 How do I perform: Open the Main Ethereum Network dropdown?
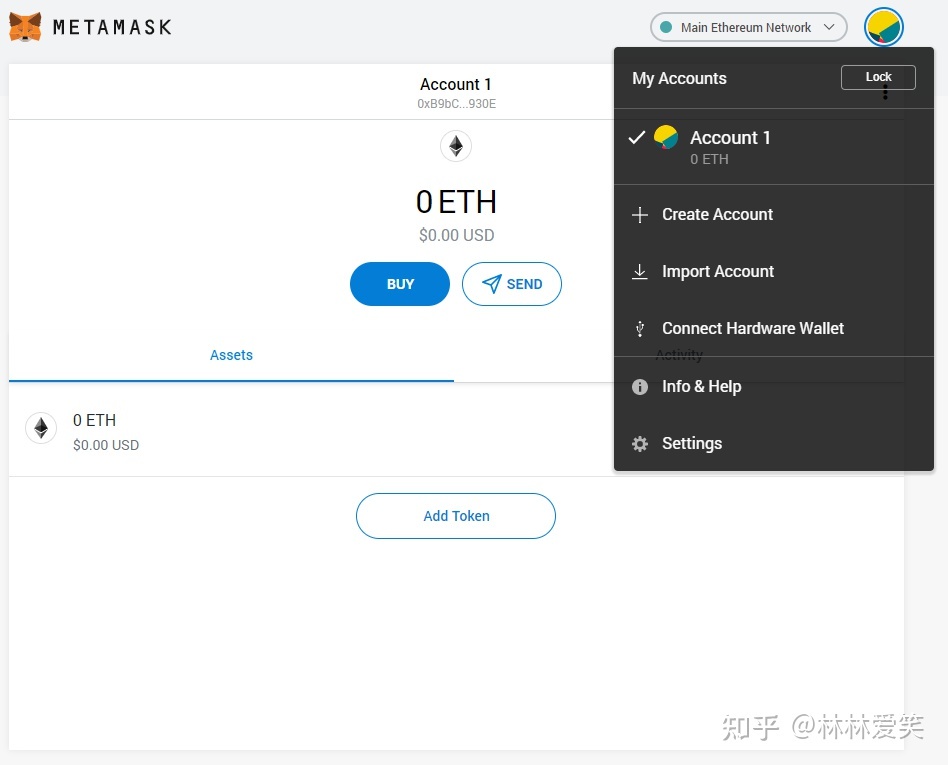(x=748, y=27)
